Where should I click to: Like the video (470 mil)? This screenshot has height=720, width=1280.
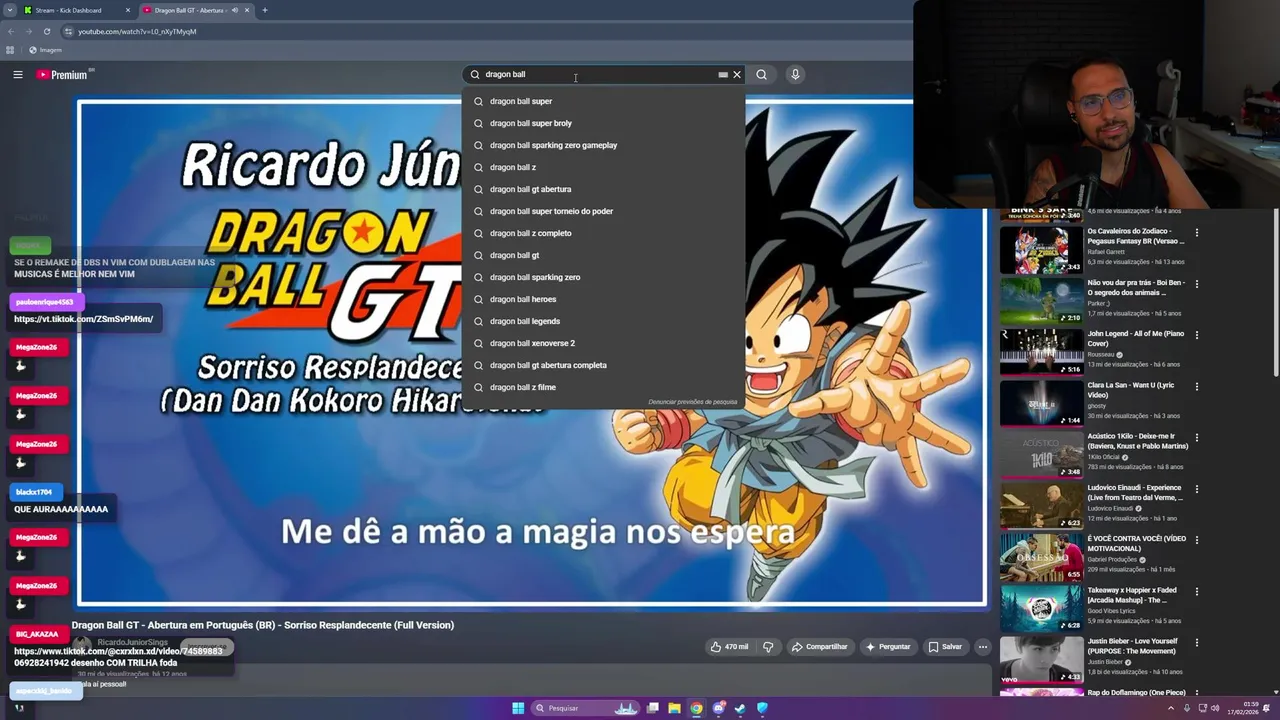729,647
